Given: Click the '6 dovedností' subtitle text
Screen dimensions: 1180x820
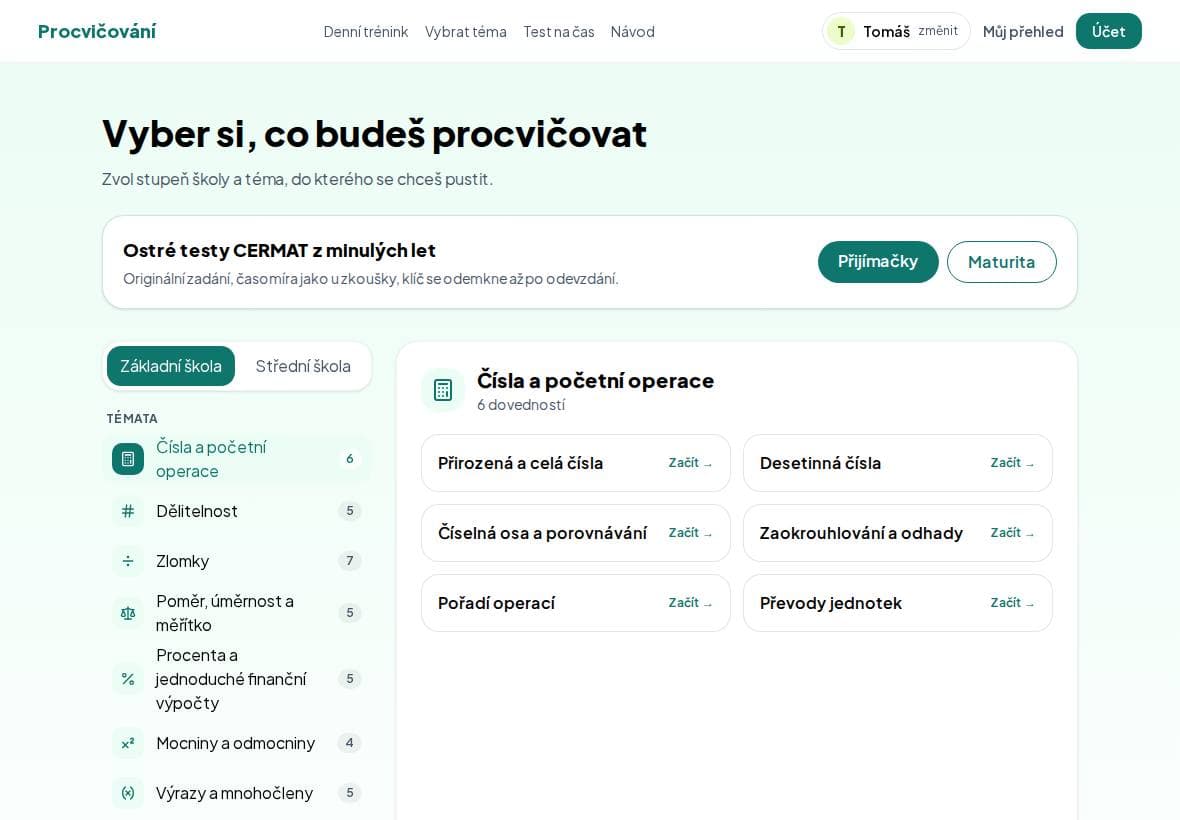Looking at the screenshot, I should click(x=521, y=405).
